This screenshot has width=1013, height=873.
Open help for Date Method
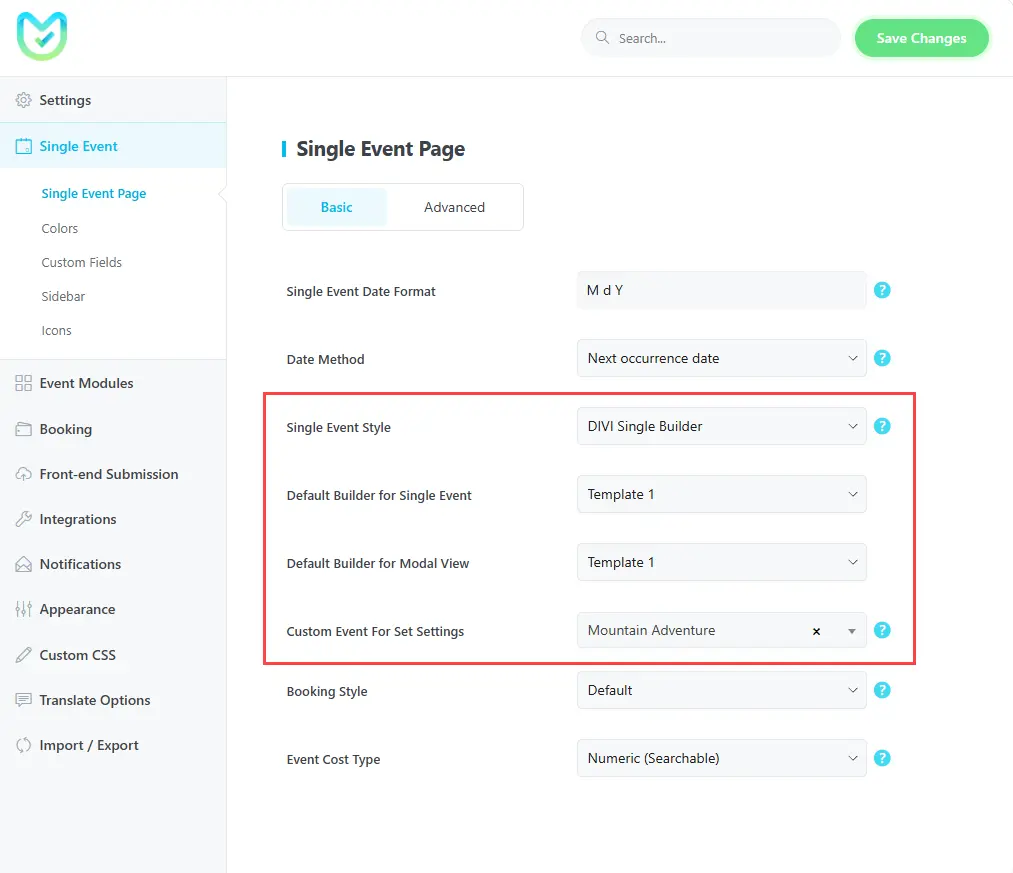(x=882, y=358)
